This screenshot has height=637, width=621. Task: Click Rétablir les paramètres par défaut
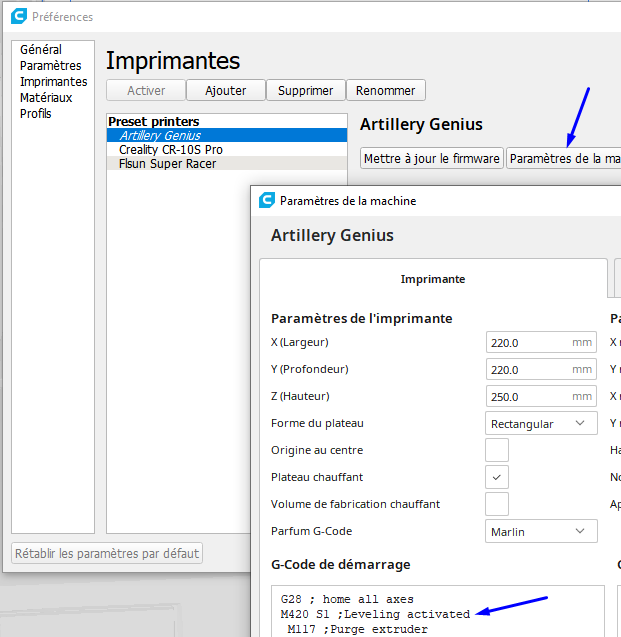[107, 553]
